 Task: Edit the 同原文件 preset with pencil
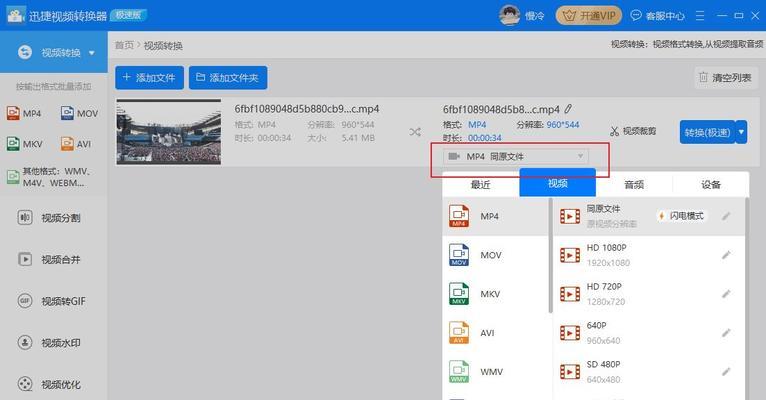726,216
